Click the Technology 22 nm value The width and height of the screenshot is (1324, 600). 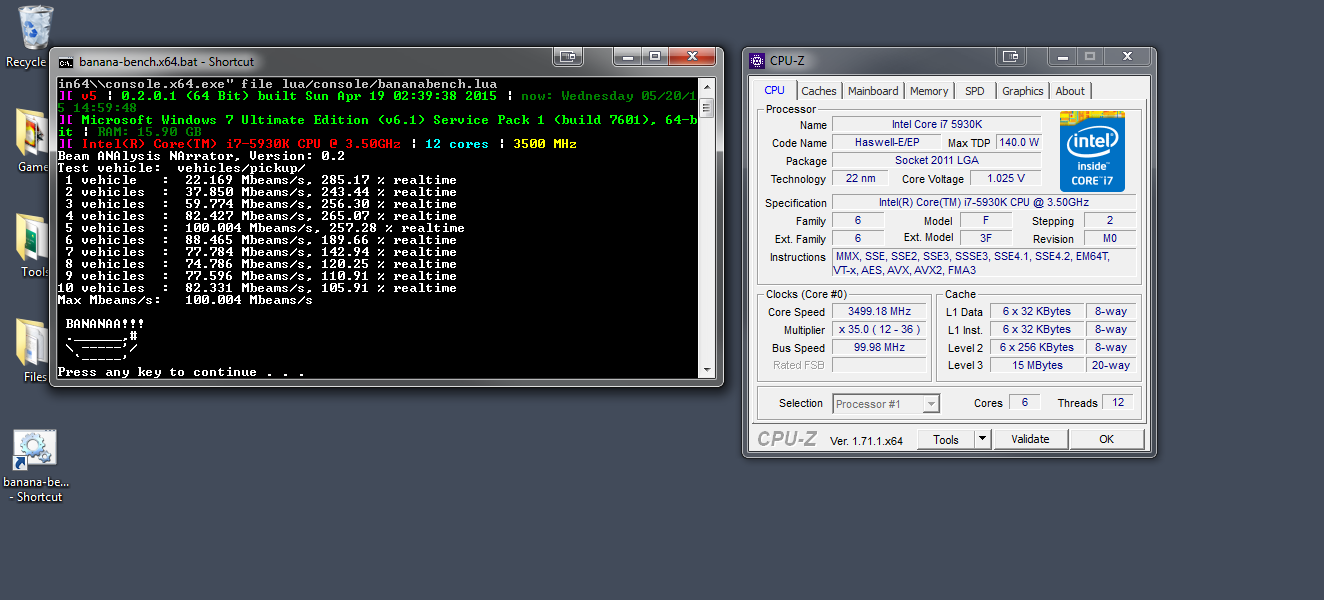pyautogui.click(x=860, y=179)
